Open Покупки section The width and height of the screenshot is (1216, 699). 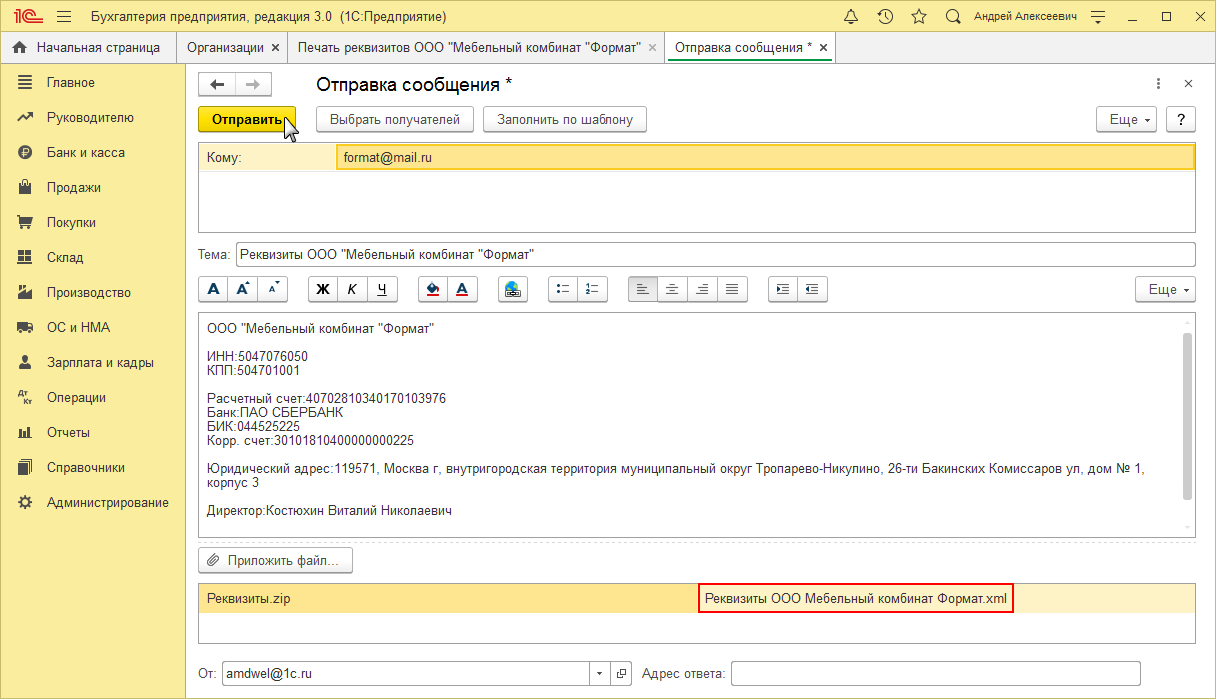pyautogui.click(x=92, y=222)
